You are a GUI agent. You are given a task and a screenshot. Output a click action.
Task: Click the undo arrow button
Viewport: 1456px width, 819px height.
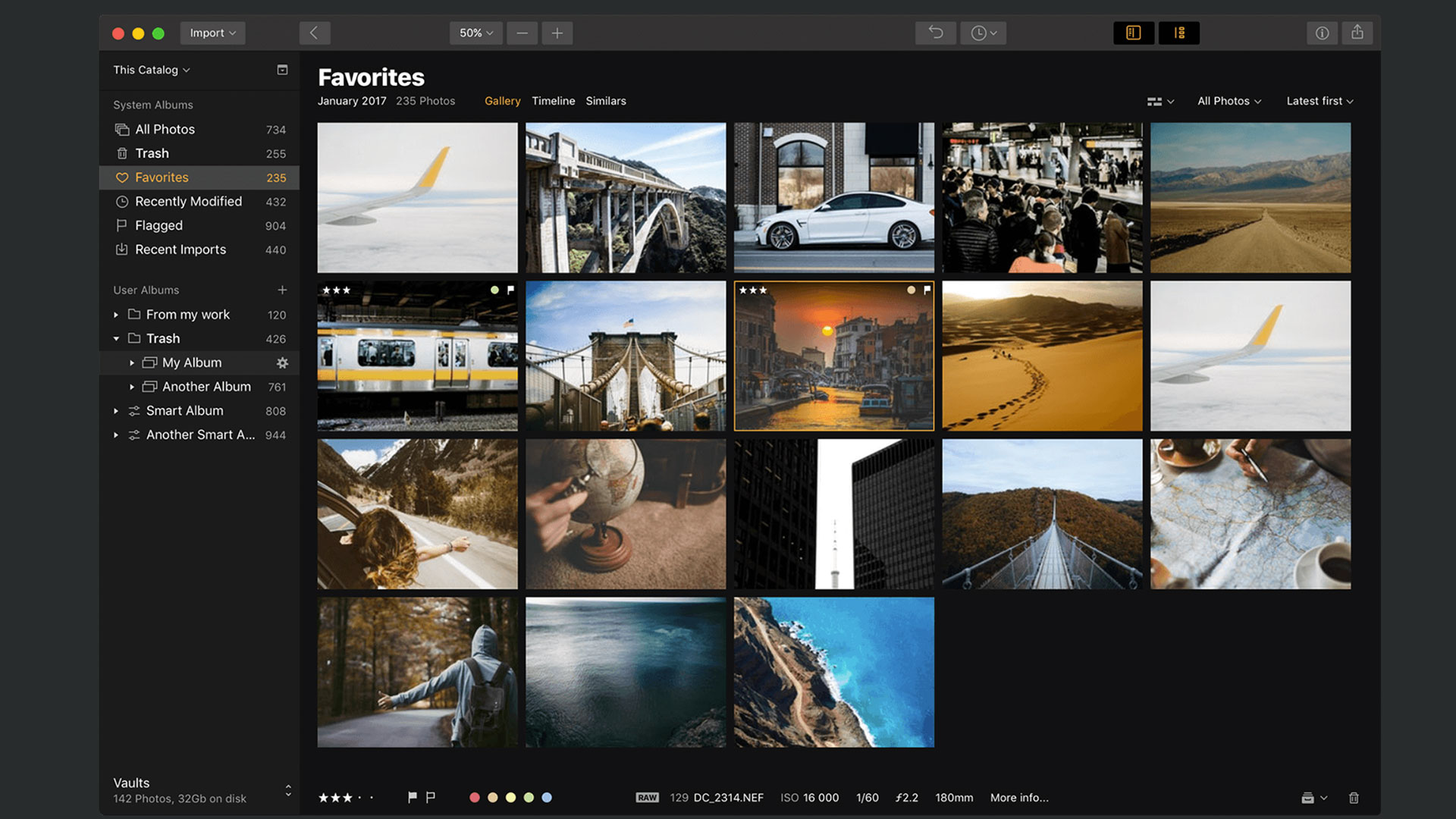pos(936,33)
